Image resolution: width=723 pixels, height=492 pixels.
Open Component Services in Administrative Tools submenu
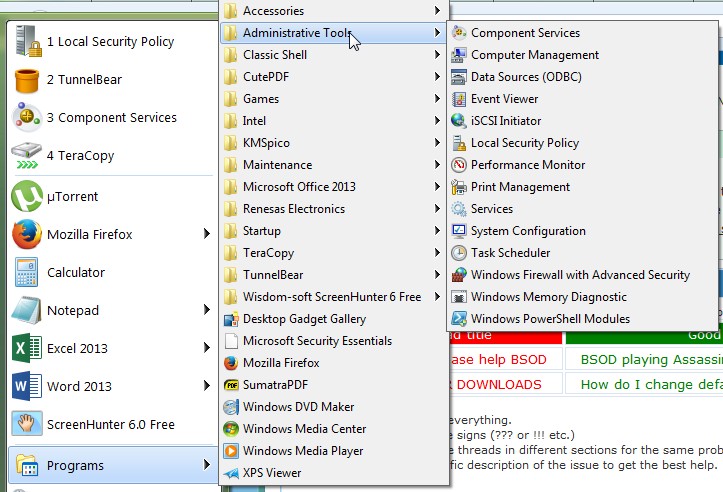(525, 33)
